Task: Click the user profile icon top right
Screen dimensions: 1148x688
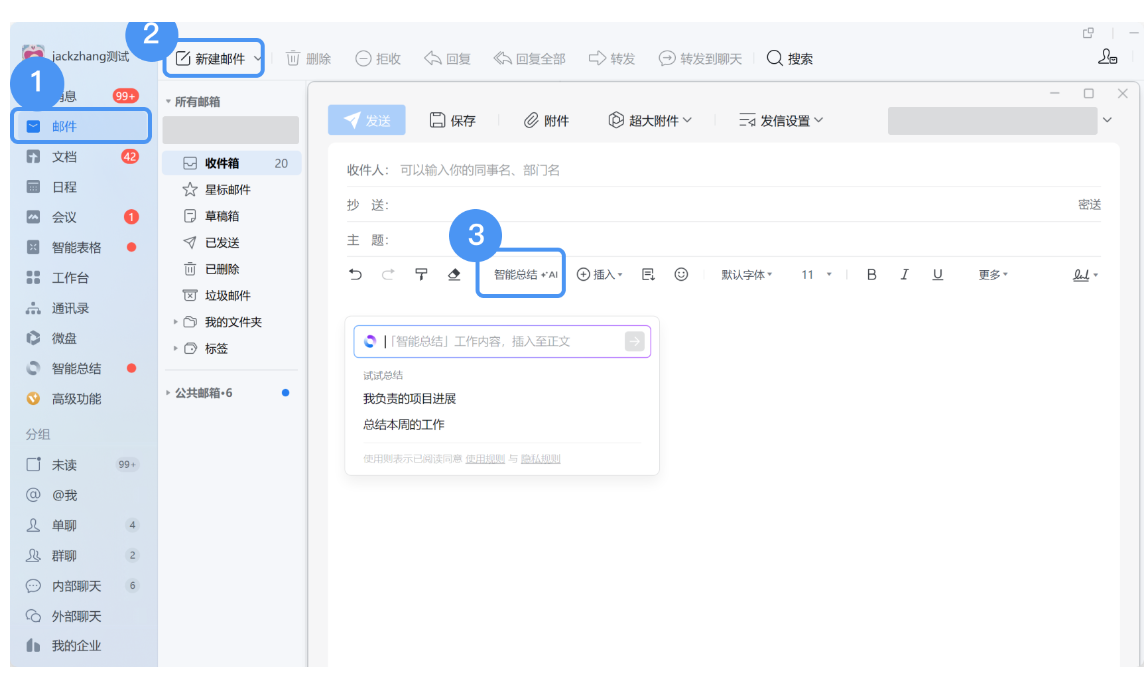Action: coord(1108,57)
